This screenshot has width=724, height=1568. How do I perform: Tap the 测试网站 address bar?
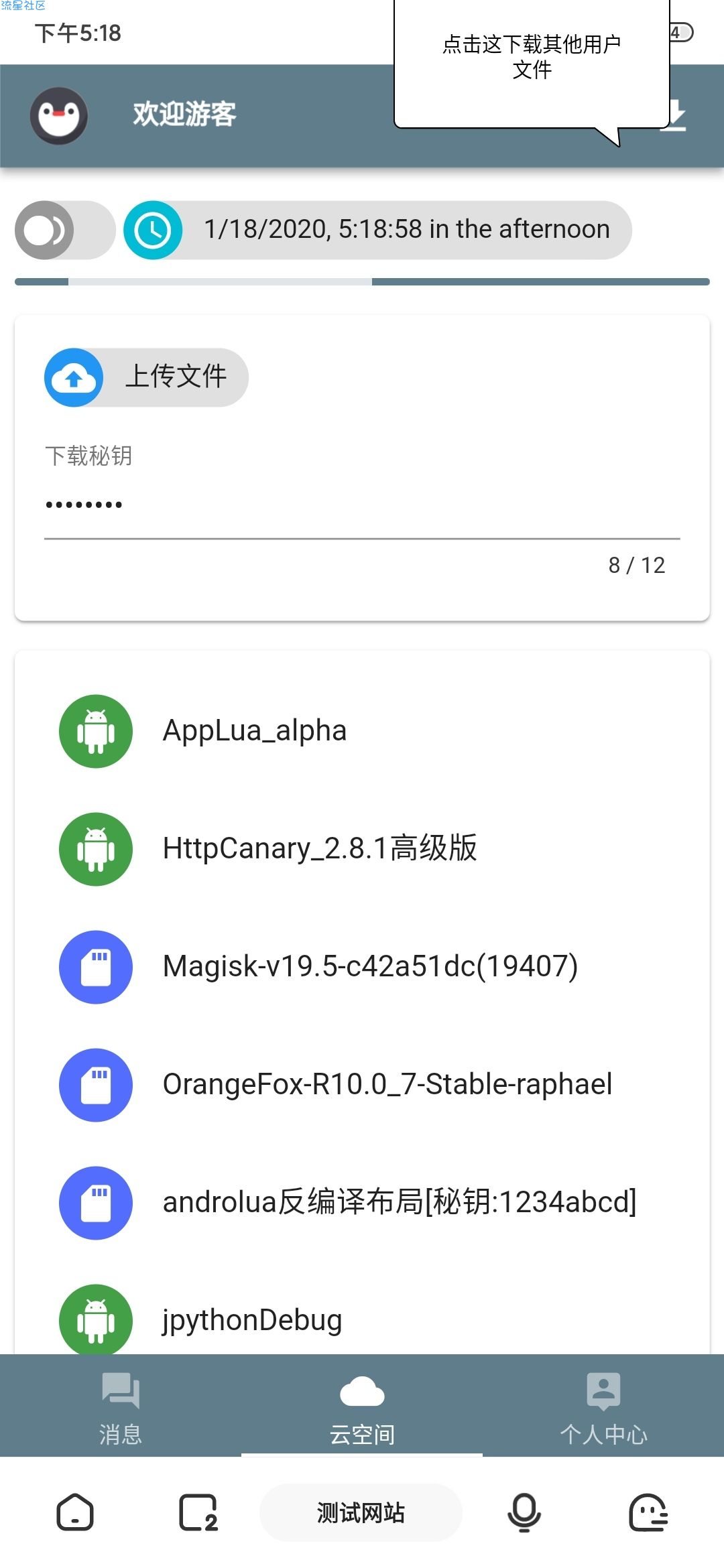coord(361,1512)
